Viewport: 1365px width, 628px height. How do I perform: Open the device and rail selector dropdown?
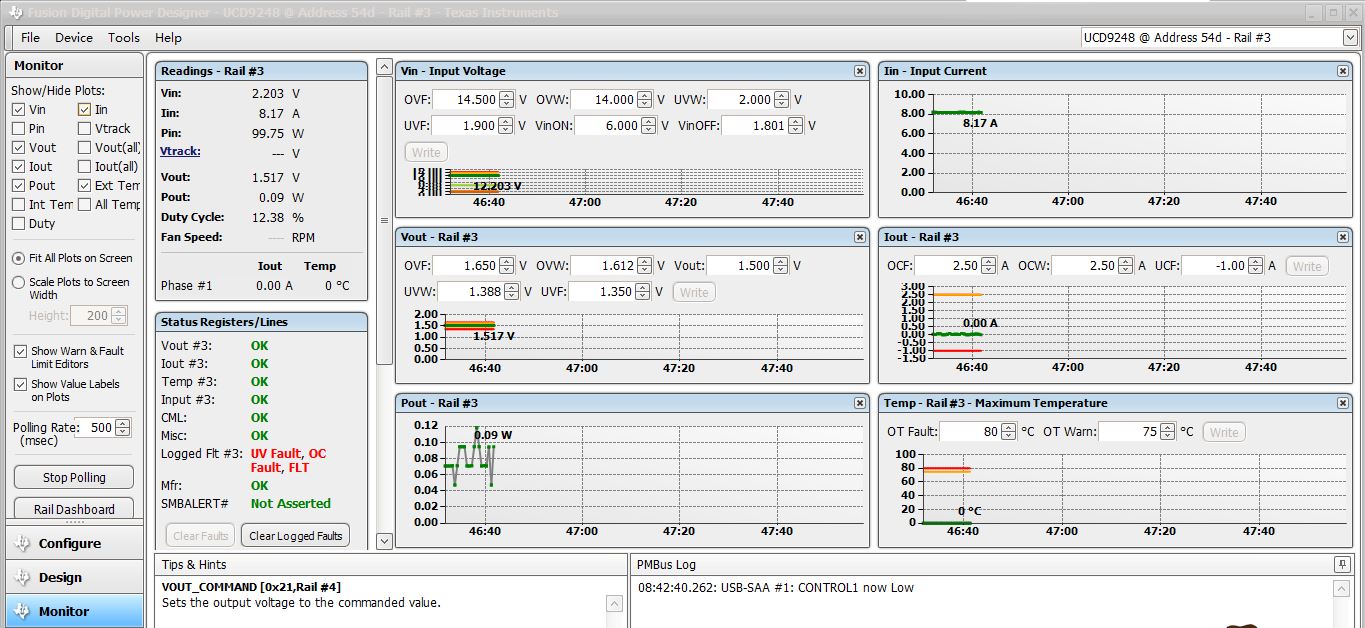pyautogui.click(x=1350, y=38)
